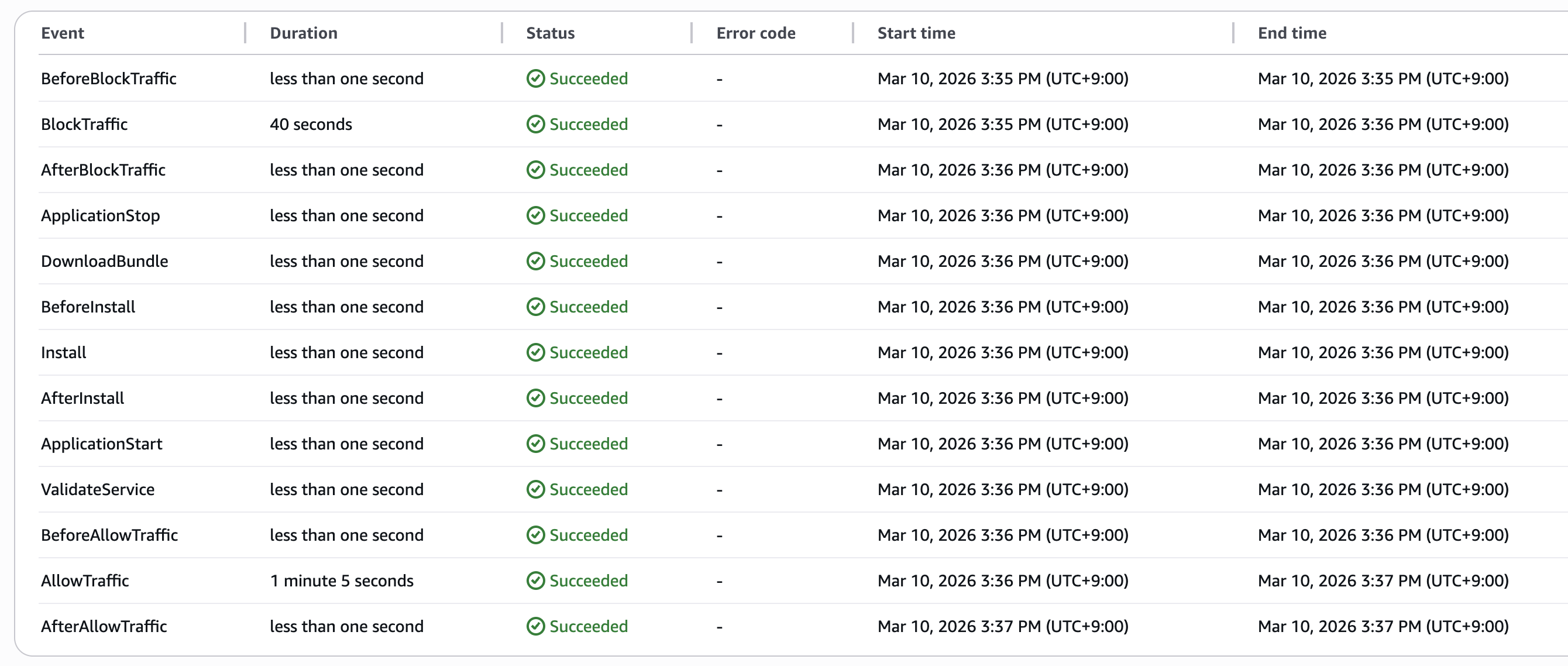Screen dimensions: 1568x666
Task: Click the column divider between Event and Duration
Action: 245,33
